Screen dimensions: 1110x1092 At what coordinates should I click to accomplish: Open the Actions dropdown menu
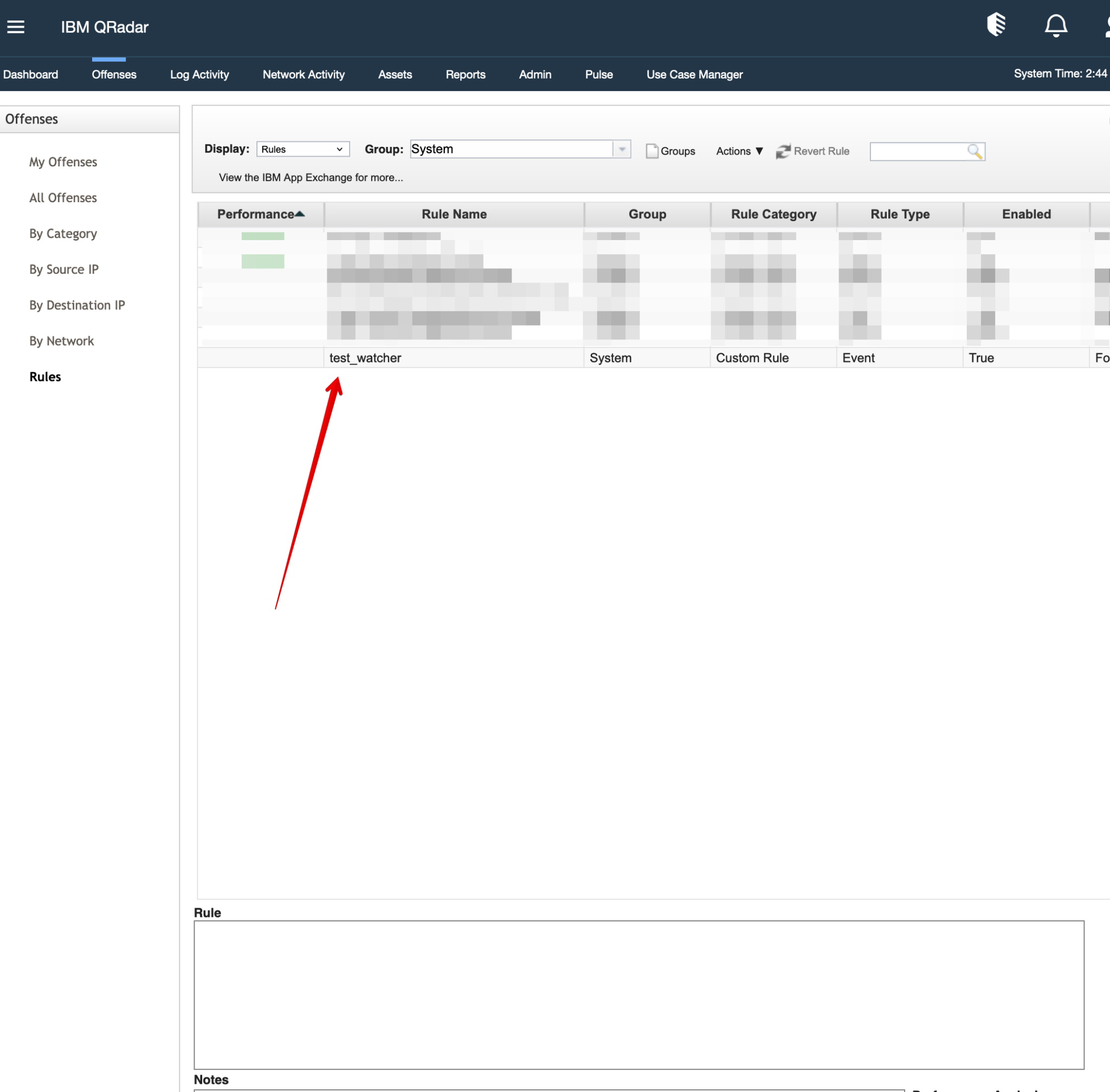pyautogui.click(x=739, y=151)
